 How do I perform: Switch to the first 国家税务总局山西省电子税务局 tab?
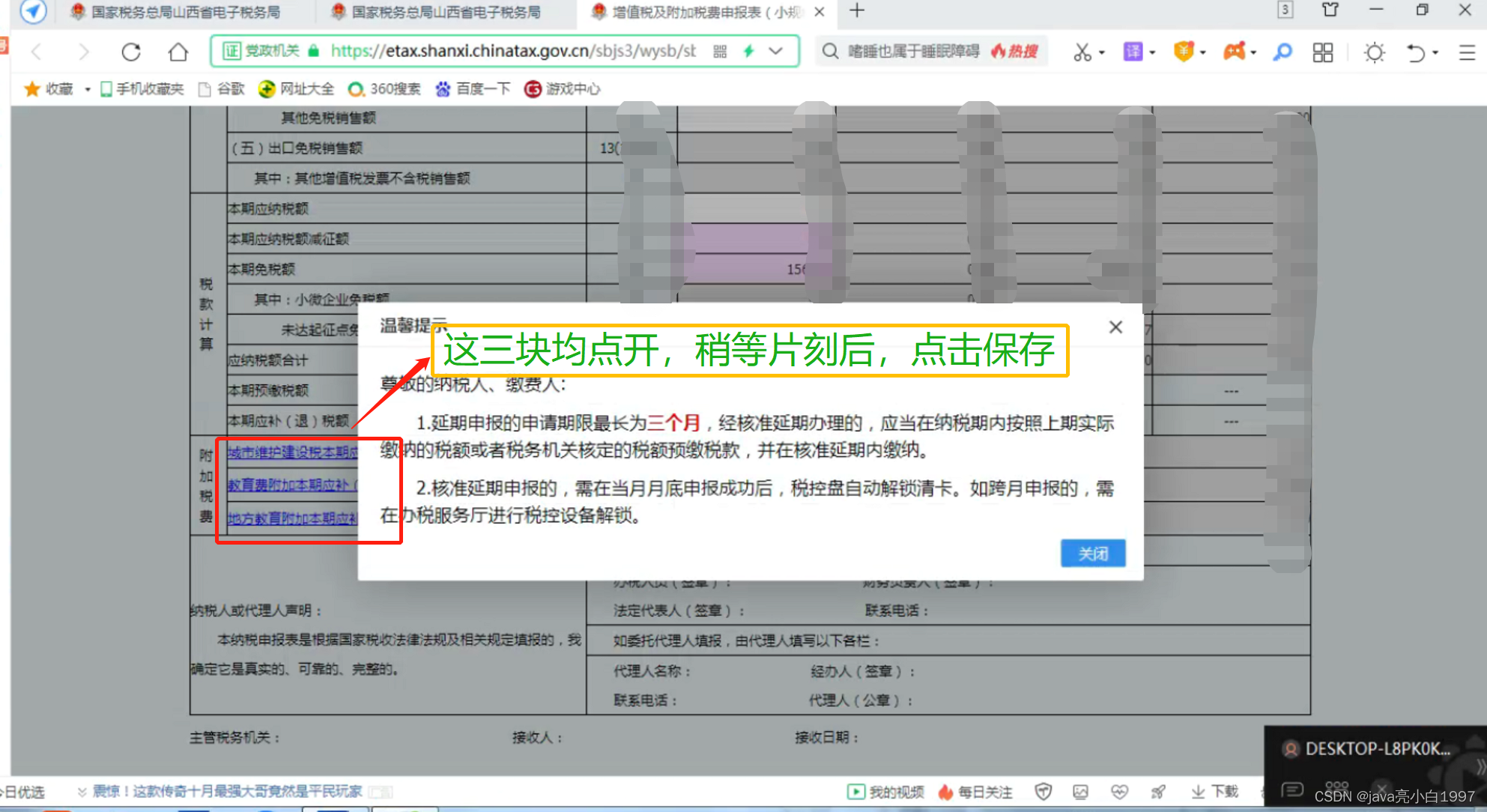tap(180, 12)
